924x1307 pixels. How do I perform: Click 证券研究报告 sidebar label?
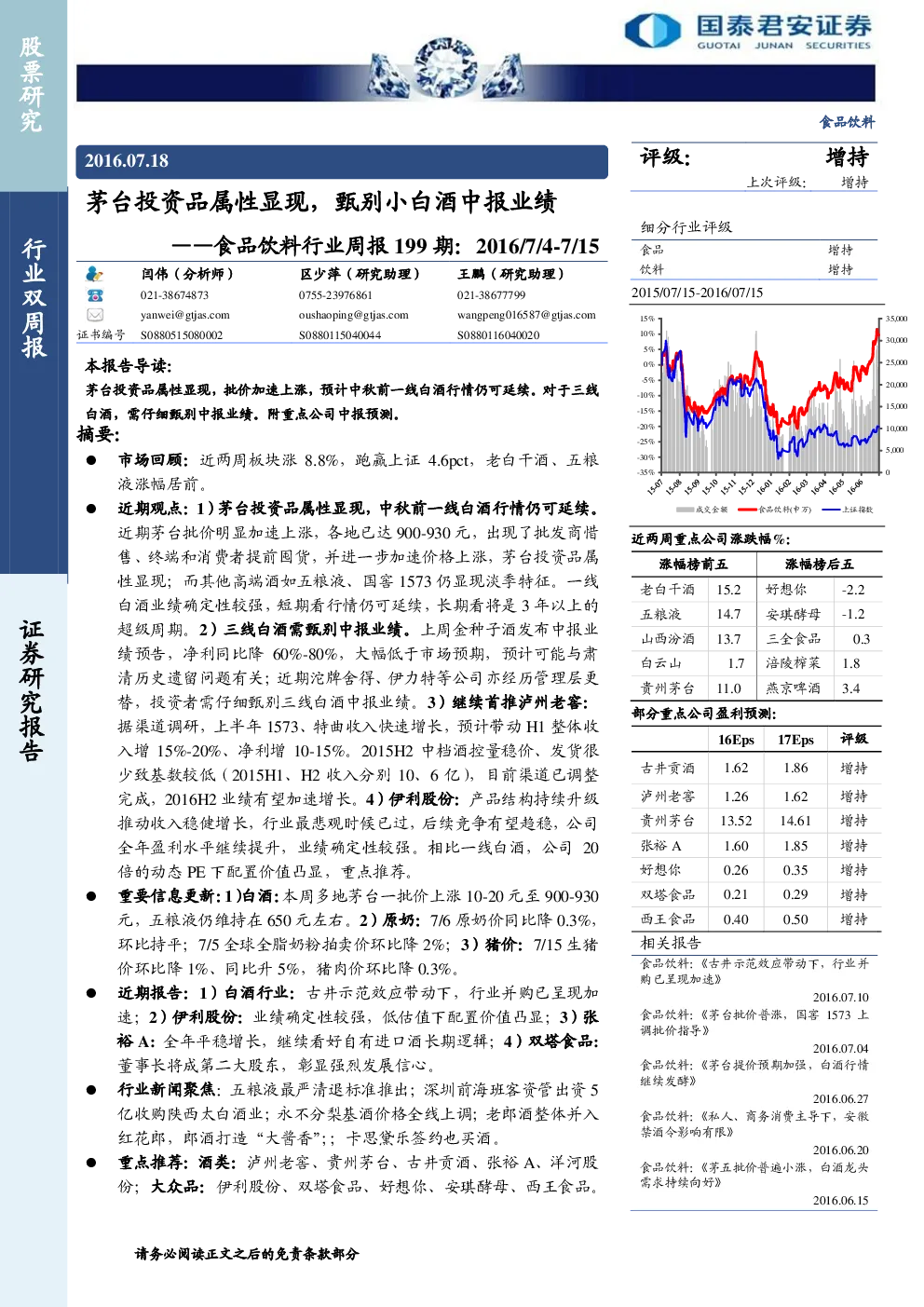33,689
